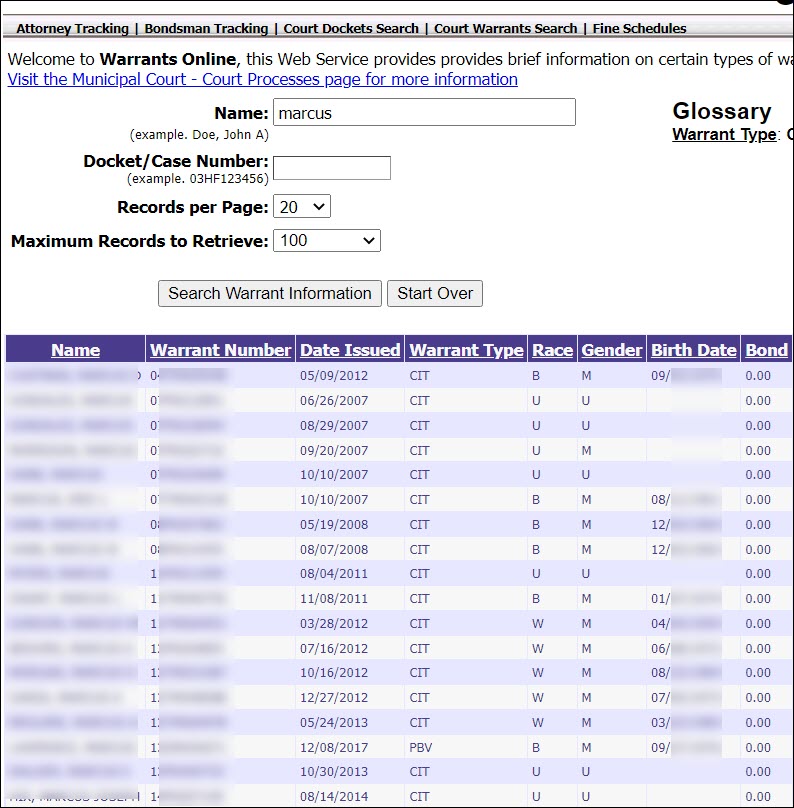Select date issued 08/14/2014
794x808 pixels.
(334, 797)
